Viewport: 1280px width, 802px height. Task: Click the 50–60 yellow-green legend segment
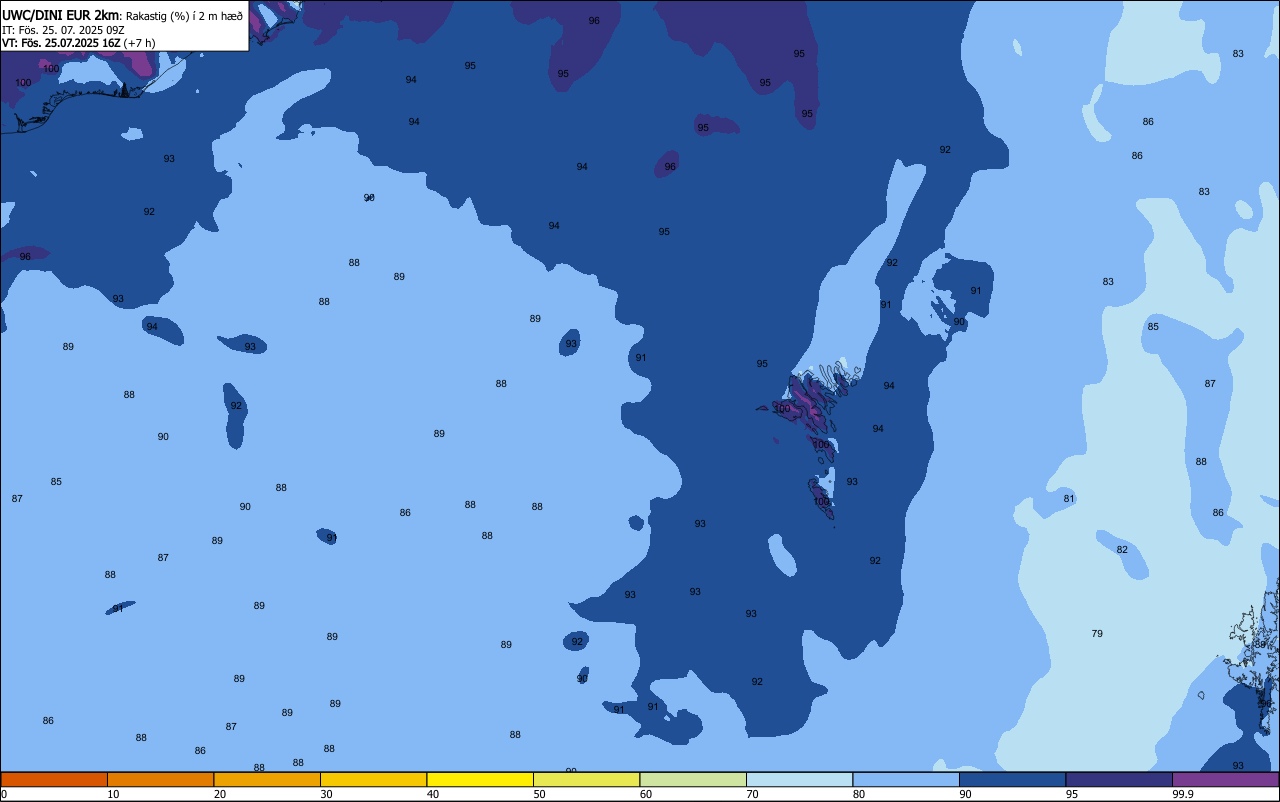point(586,779)
